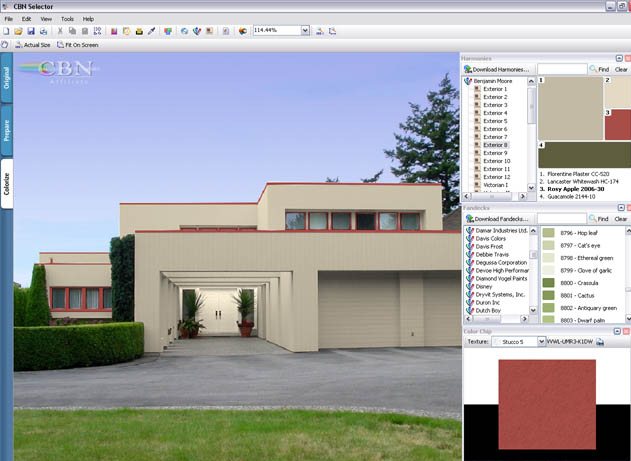
Task: Click the Fit On Screen button
Action: [x=78, y=45]
